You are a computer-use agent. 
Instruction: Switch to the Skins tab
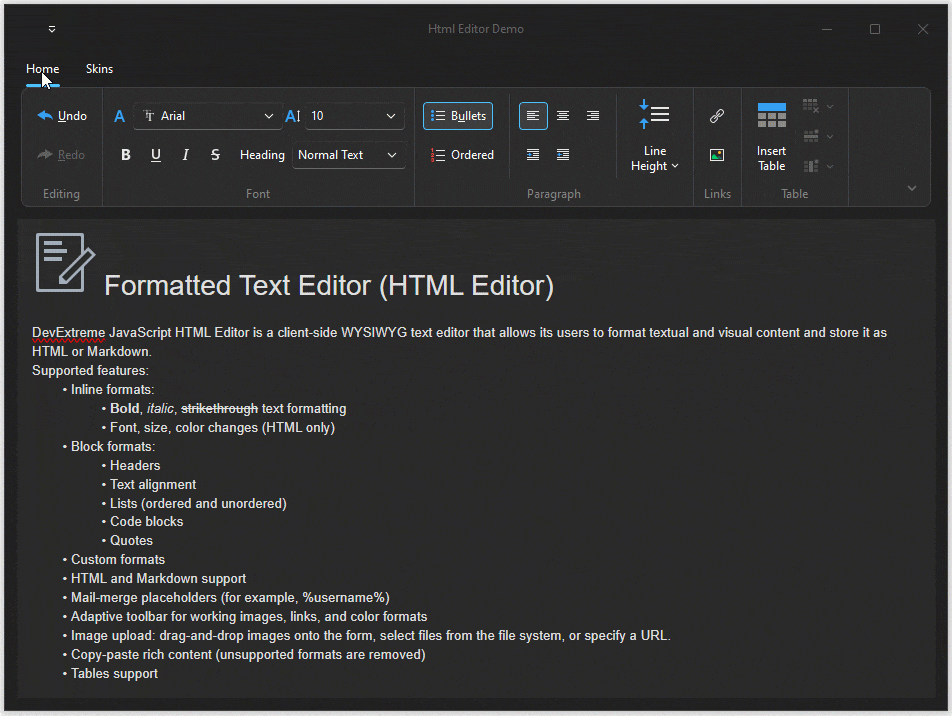[x=99, y=69]
